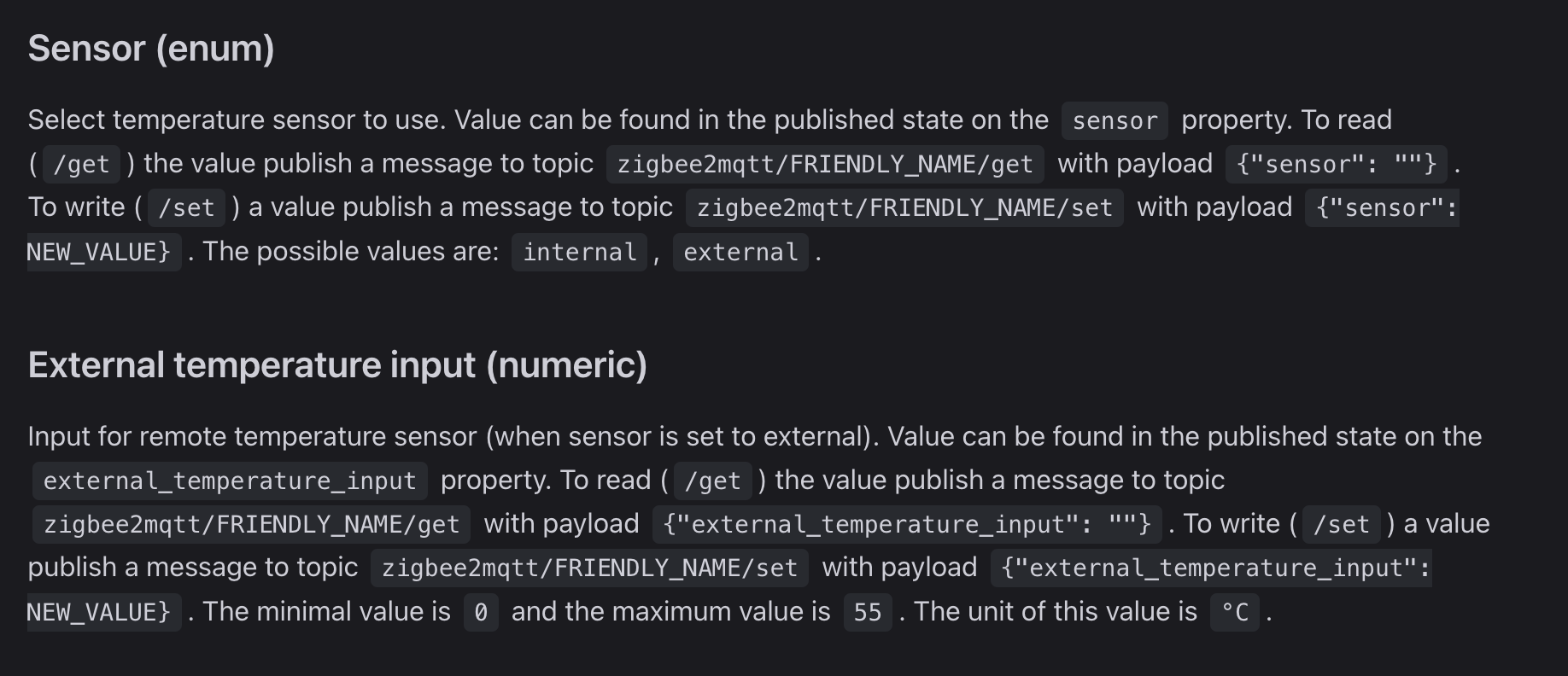Click FRIENDLY_NAME/set topic in External temperature section
This screenshot has width=1568, height=676.
point(589,568)
